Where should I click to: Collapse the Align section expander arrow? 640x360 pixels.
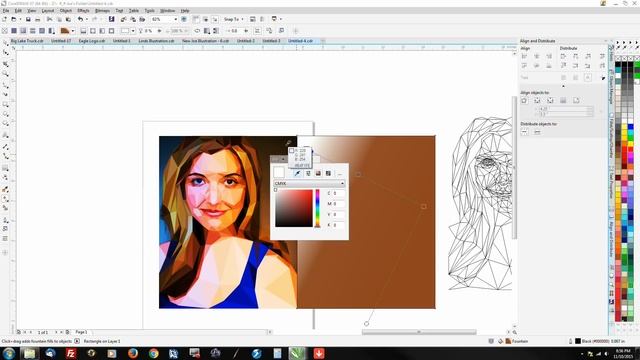tap(563, 86)
